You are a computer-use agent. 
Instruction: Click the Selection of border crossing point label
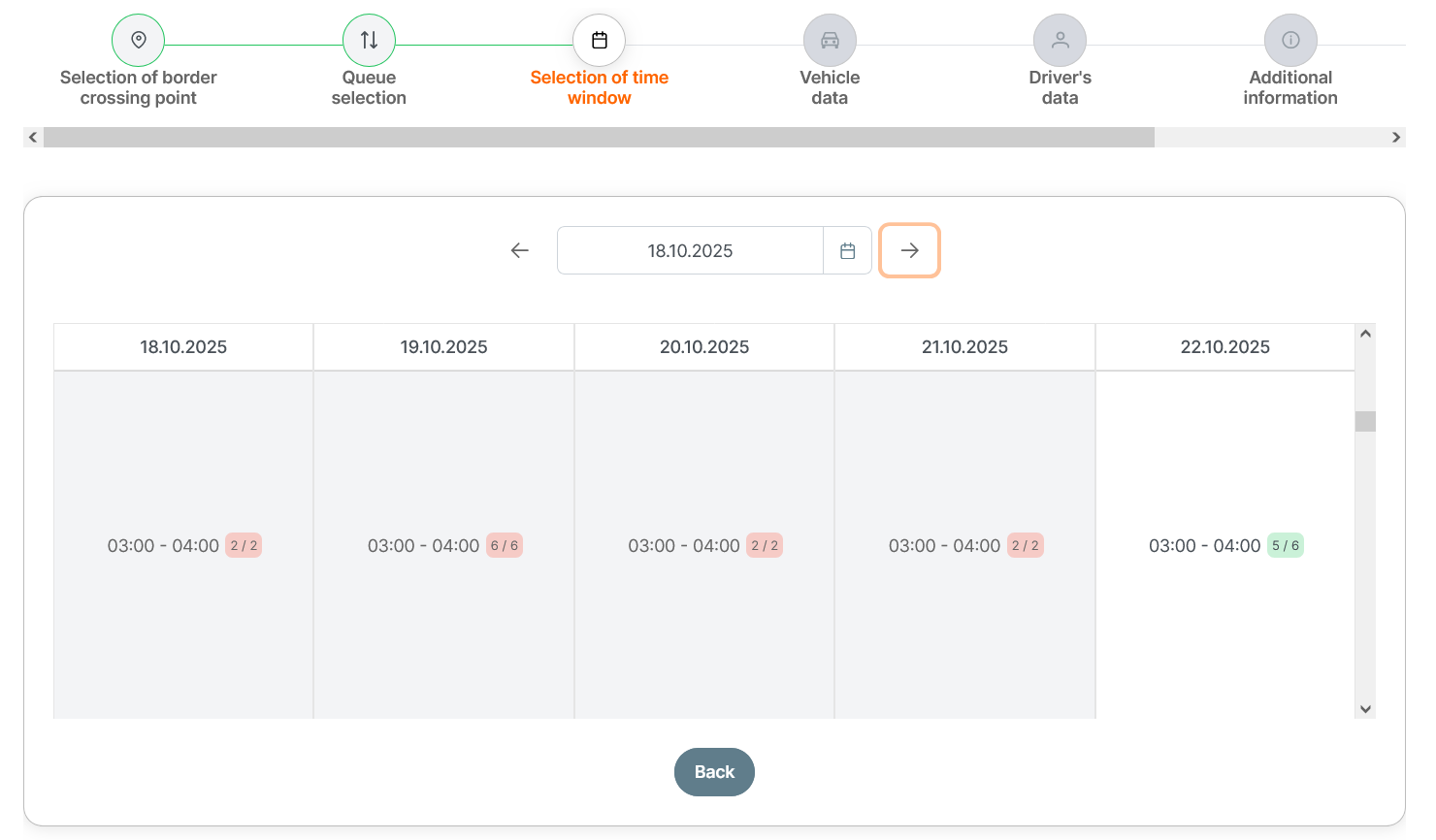(138, 87)
